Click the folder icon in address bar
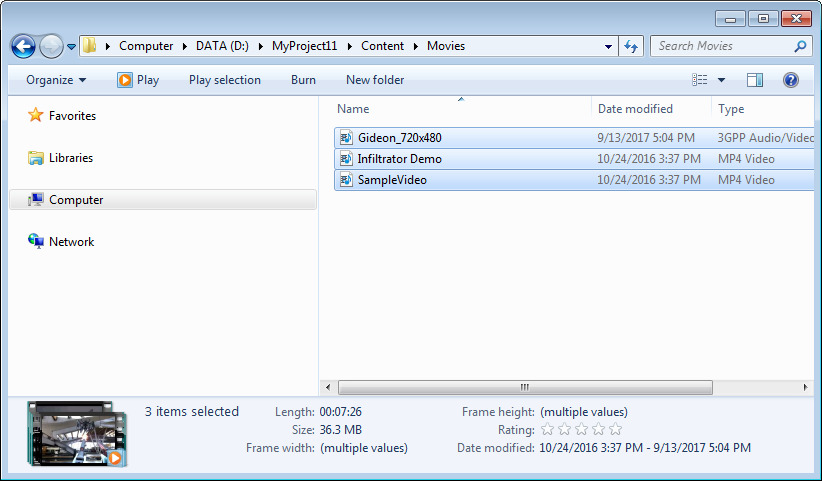This screenshot has width=822, height=481. (x=90, y=46)
